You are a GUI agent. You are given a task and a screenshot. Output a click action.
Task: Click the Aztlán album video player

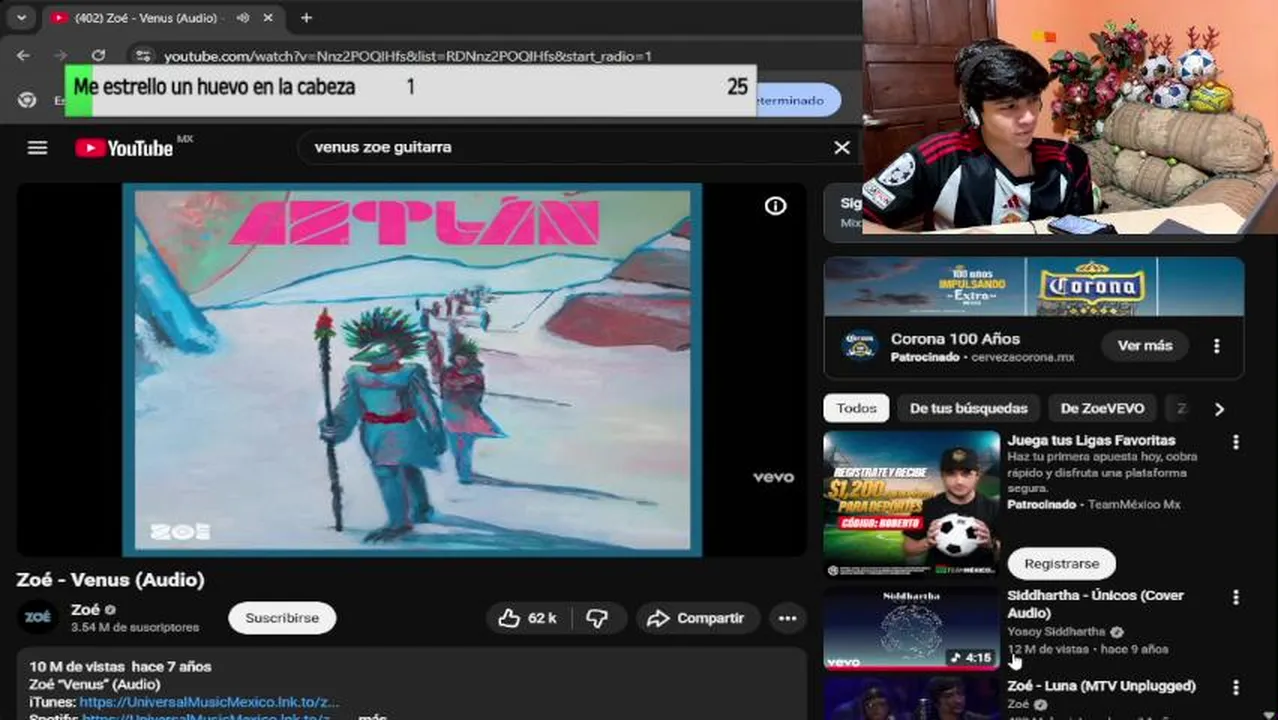pos(412,369)
